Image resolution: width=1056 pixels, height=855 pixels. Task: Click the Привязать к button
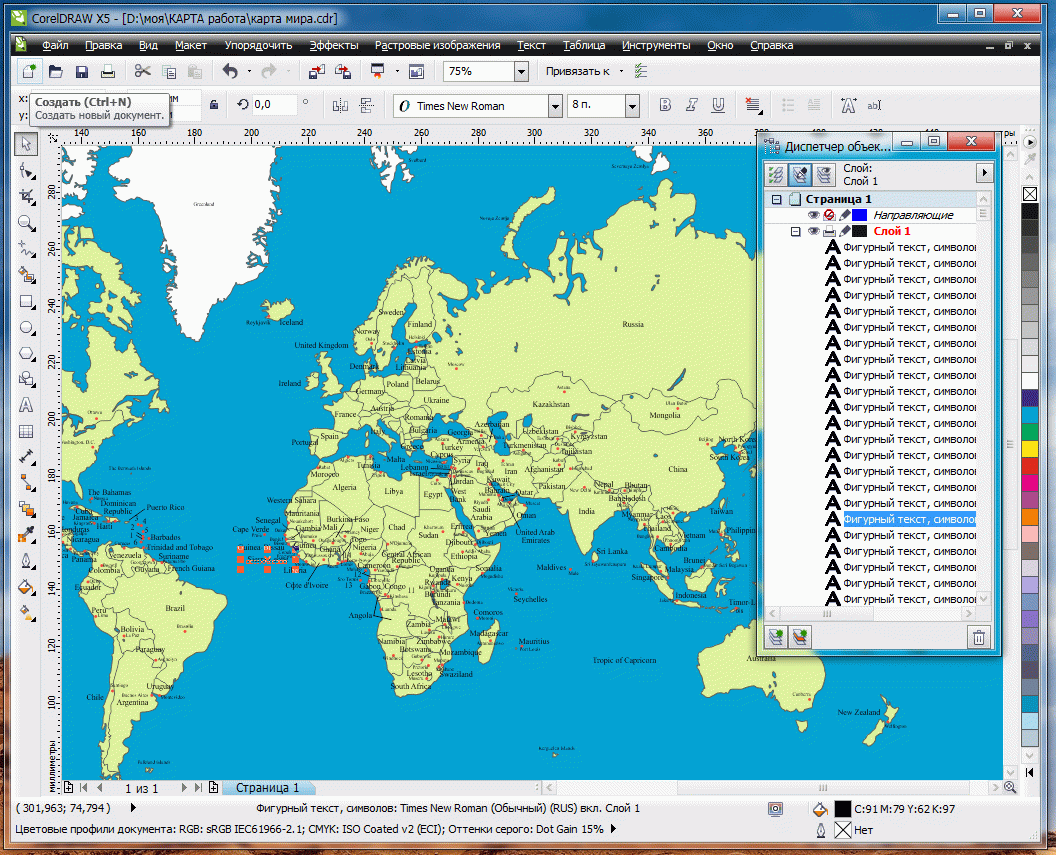577,72
